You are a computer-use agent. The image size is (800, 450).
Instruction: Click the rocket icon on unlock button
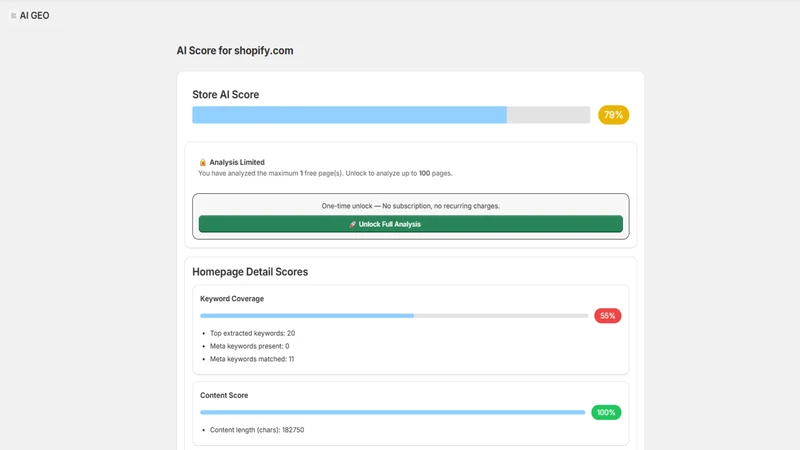click(x=353, y=224)
